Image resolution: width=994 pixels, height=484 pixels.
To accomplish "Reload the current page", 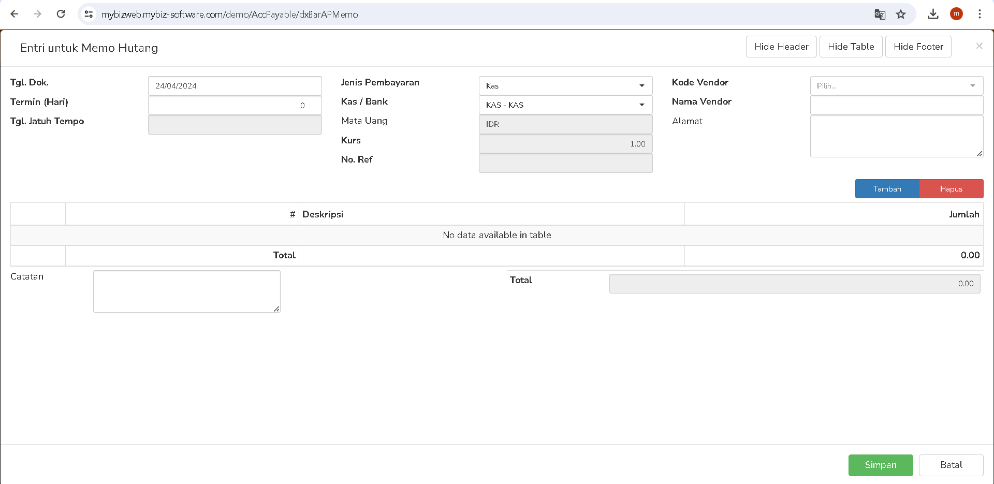I will tap(61, 14).
